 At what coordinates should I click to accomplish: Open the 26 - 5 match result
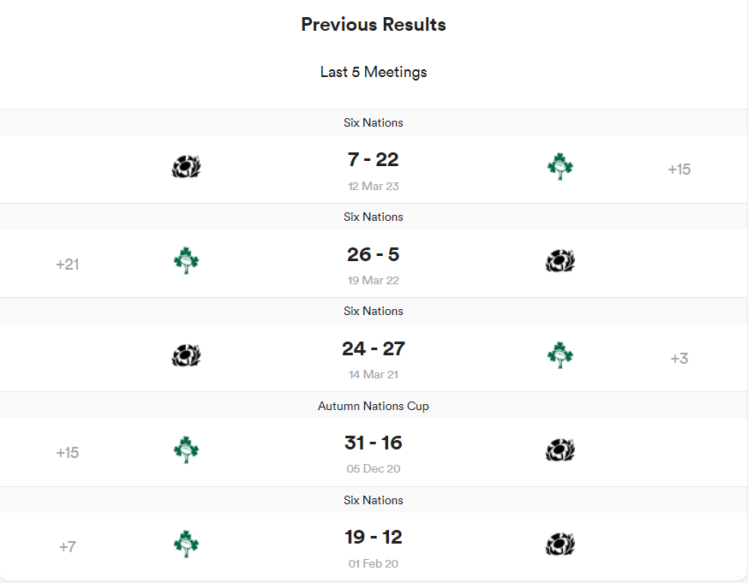click(x=373, y=255)
